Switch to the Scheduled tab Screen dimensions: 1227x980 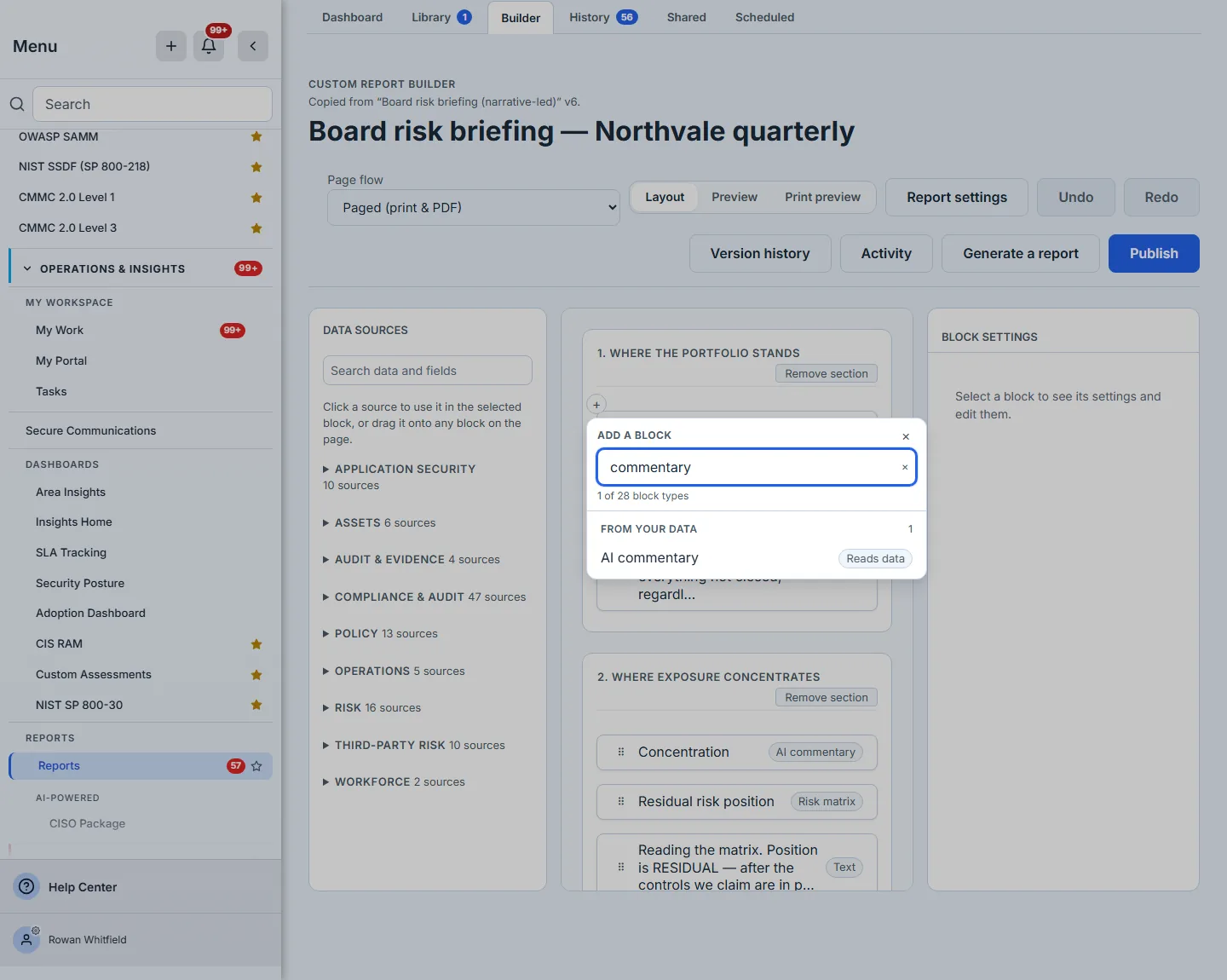click(765, 17)
